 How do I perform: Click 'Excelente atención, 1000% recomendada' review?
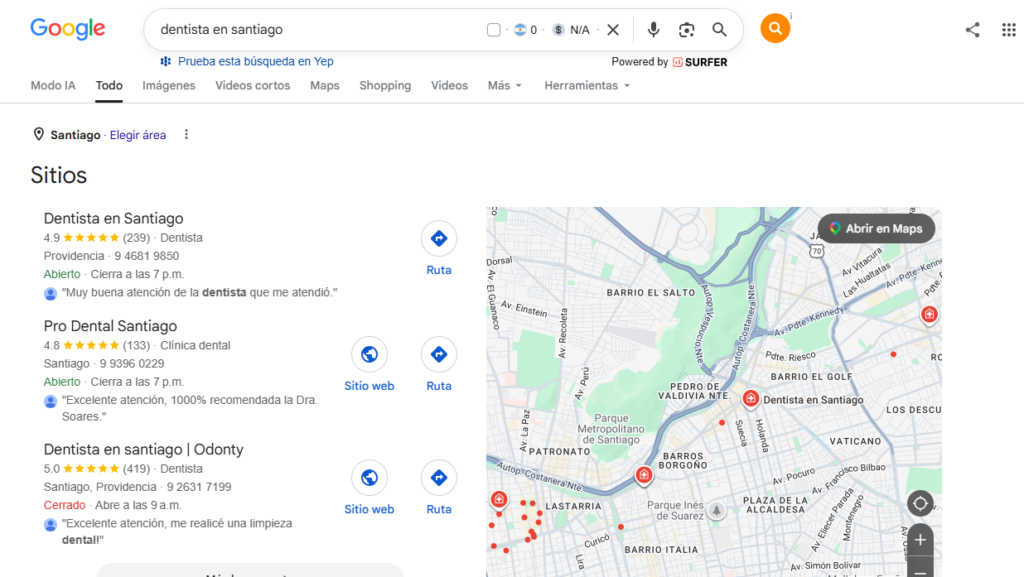[x=190, y=408]
